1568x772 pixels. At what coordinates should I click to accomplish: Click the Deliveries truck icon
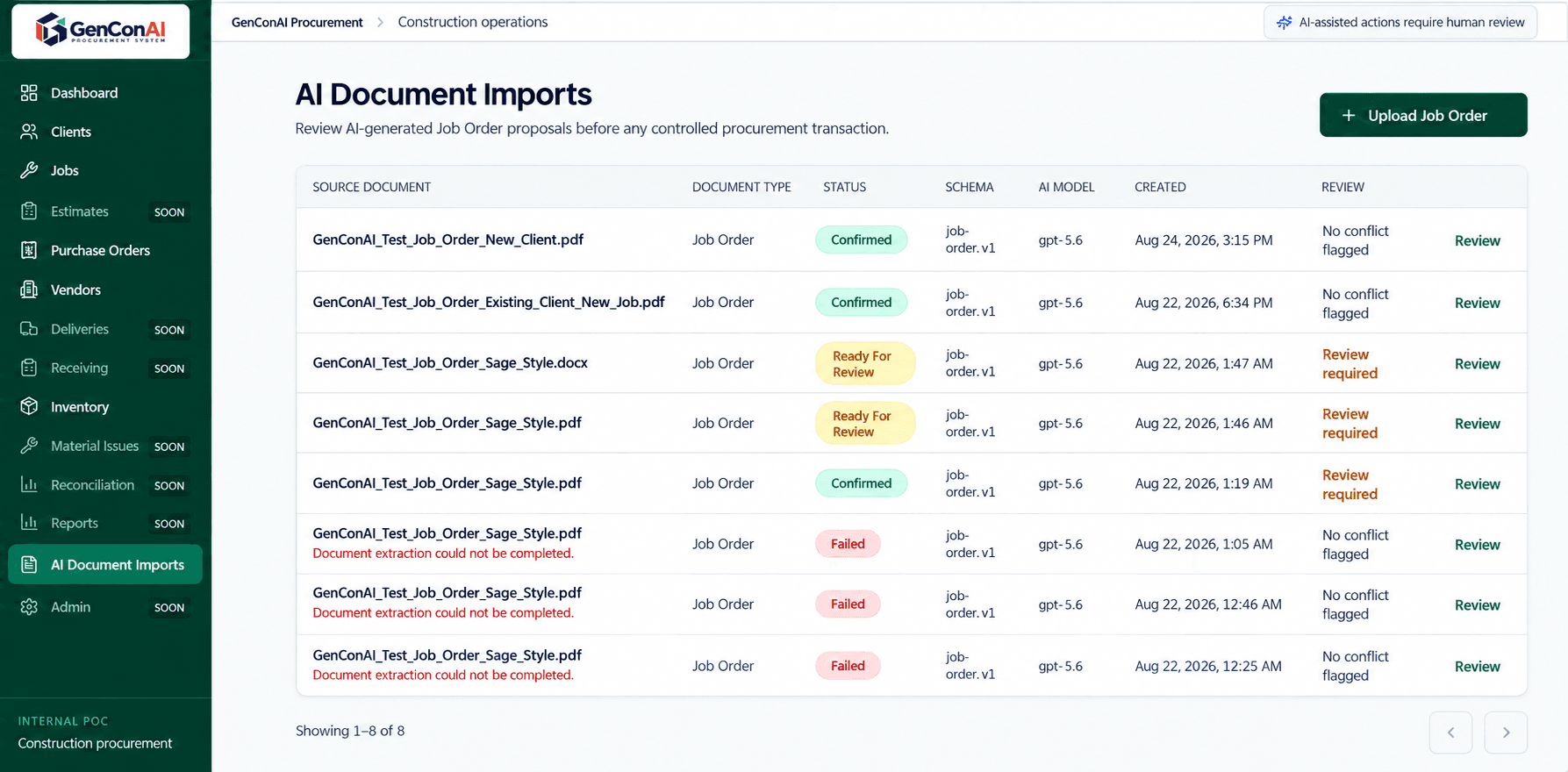coord(29,329)
